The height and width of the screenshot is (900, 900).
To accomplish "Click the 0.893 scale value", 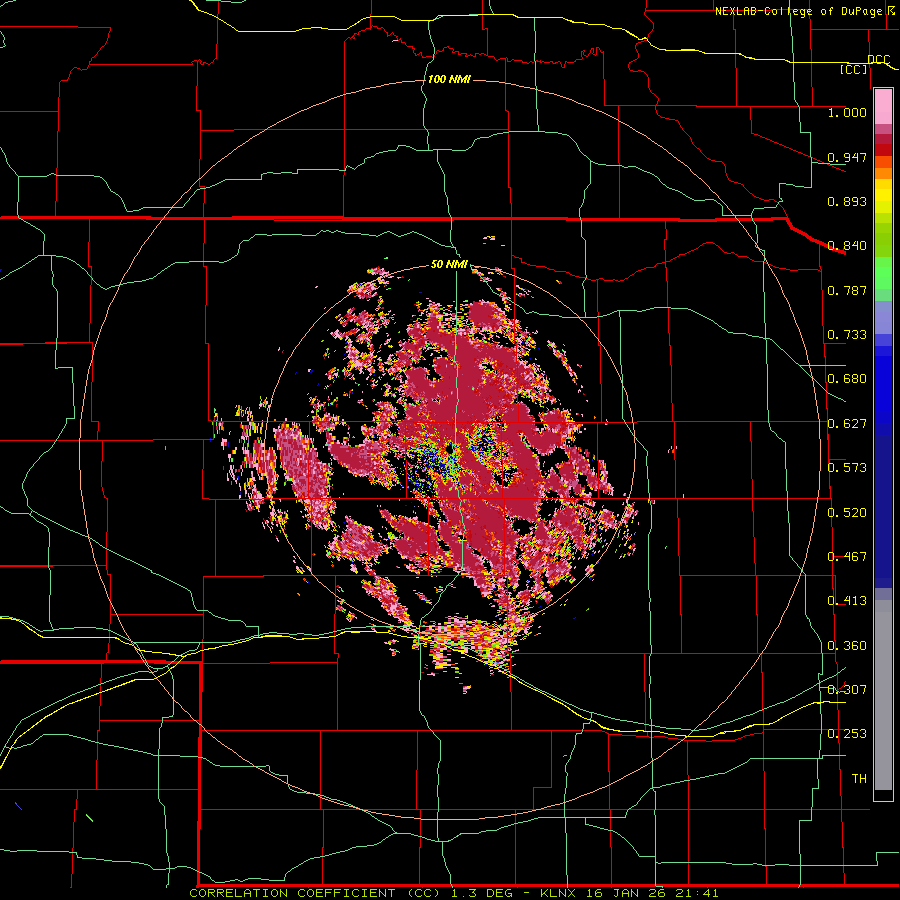I will click(847, 201).
